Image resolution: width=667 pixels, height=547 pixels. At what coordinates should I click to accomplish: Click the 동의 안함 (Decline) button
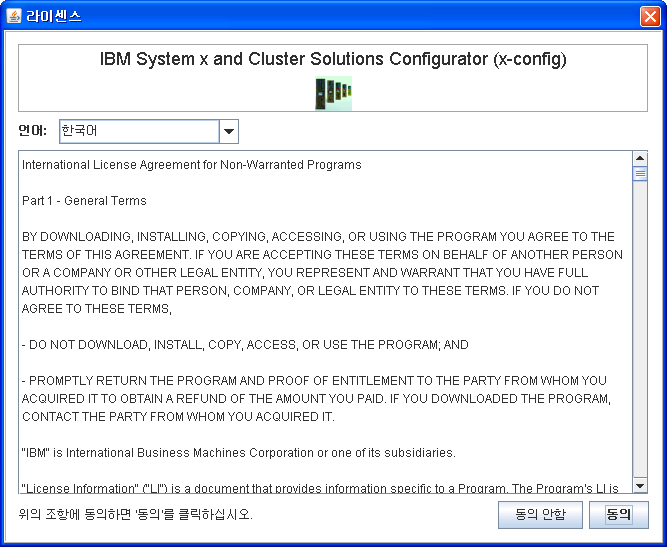coord(540,515)
